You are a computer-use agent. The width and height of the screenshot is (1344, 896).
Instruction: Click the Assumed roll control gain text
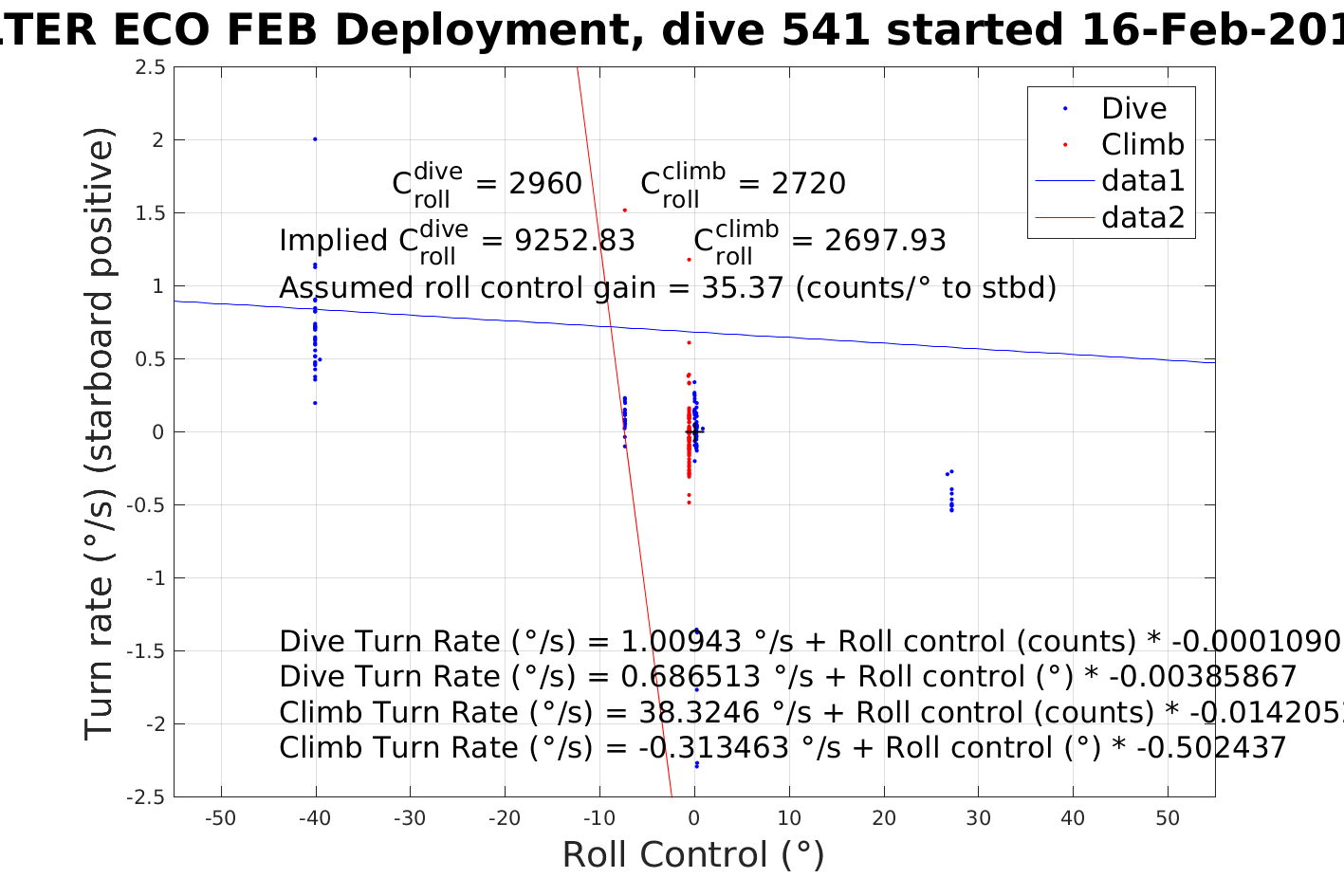(668, 287)
